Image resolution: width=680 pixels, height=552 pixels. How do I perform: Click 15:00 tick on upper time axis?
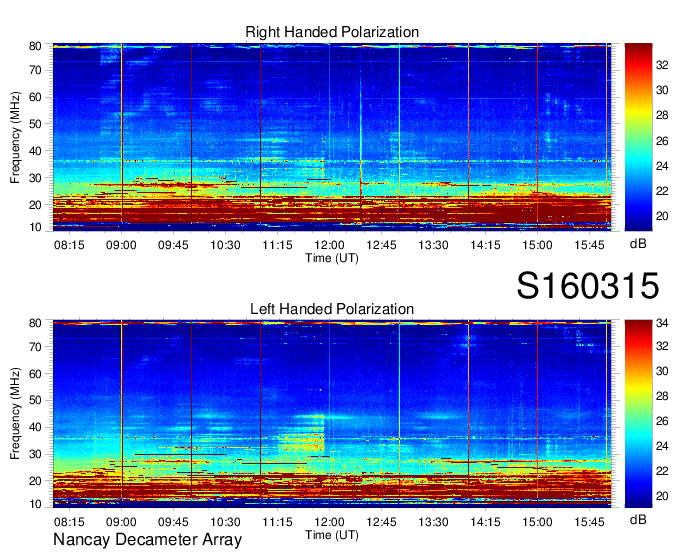pyautogui.click(x=537, y=245)
